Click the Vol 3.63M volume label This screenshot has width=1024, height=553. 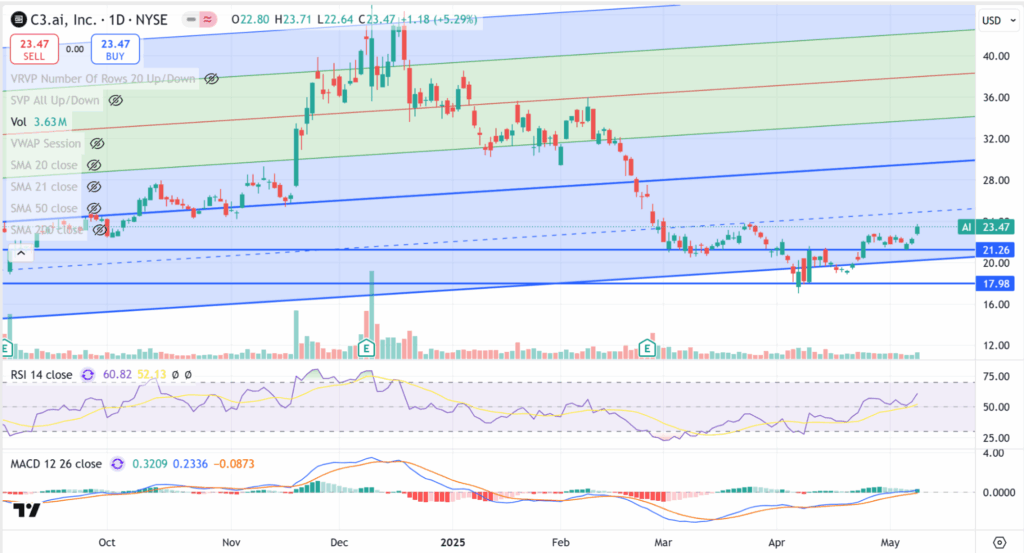tap(39, 122)
